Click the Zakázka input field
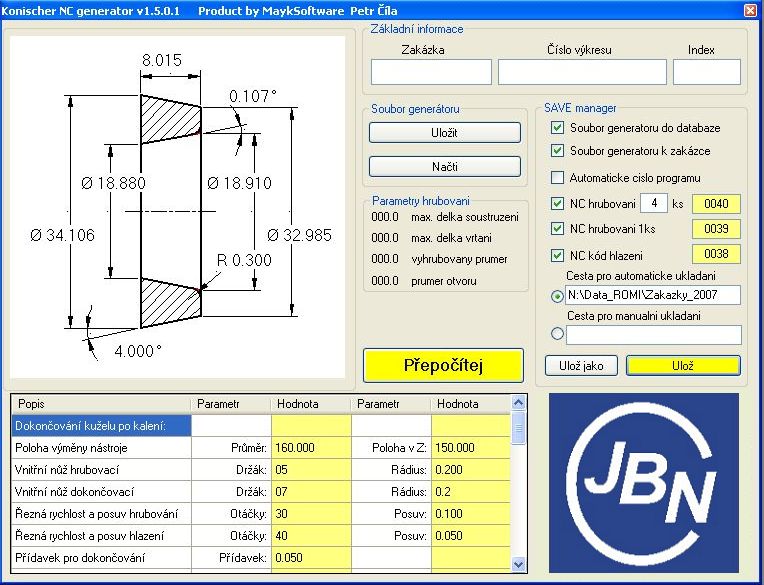Viewport: 764px width, 585px height. [431, 72]
